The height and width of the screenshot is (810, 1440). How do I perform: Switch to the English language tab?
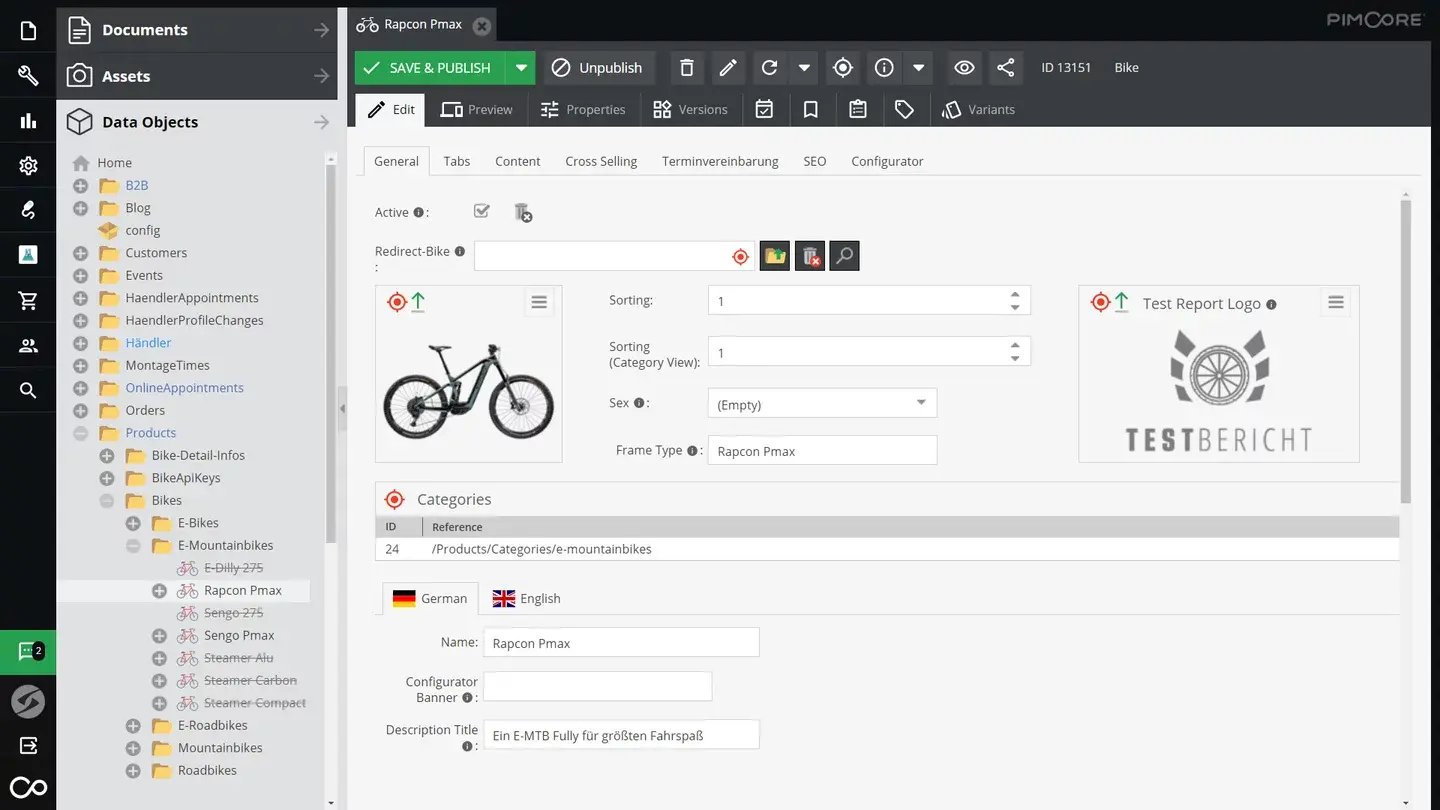526,598
